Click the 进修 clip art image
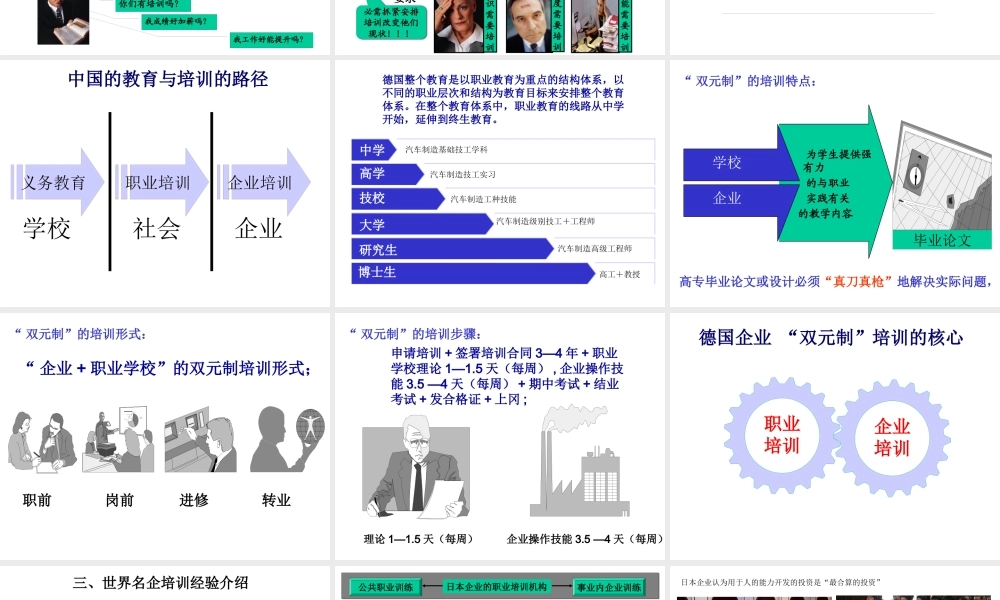Screen dimensions: 1000x600 pyautogui.click(x=201, y=439)
